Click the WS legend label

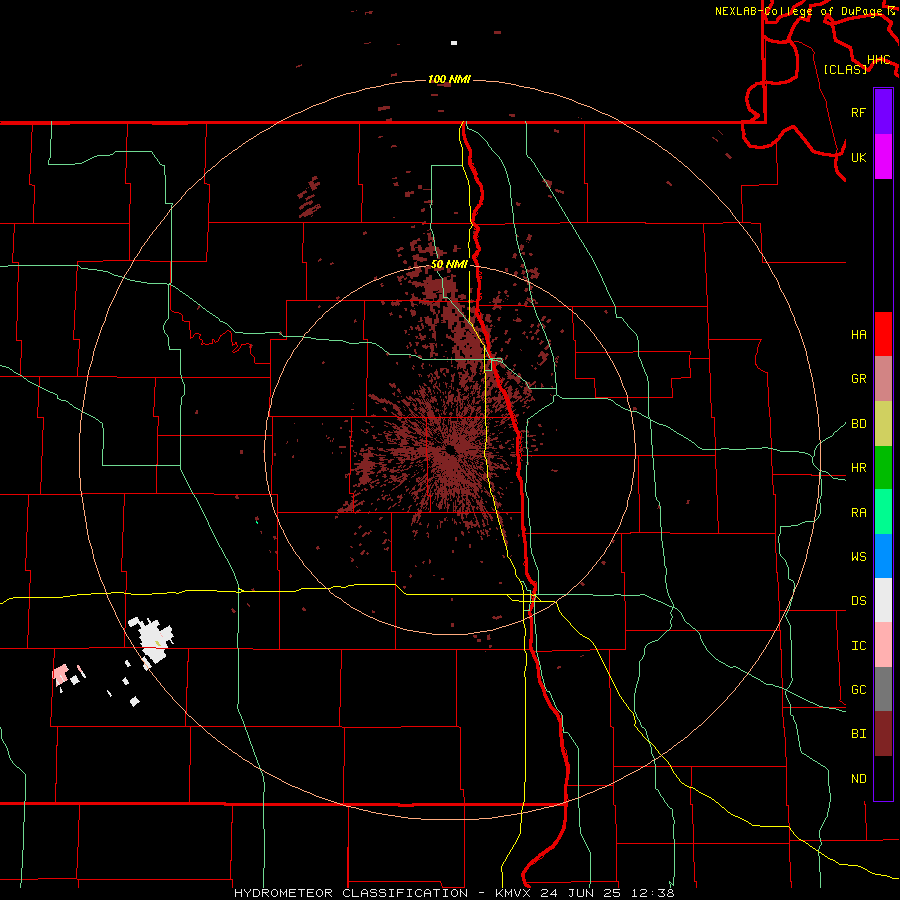[x=858, y=557]
